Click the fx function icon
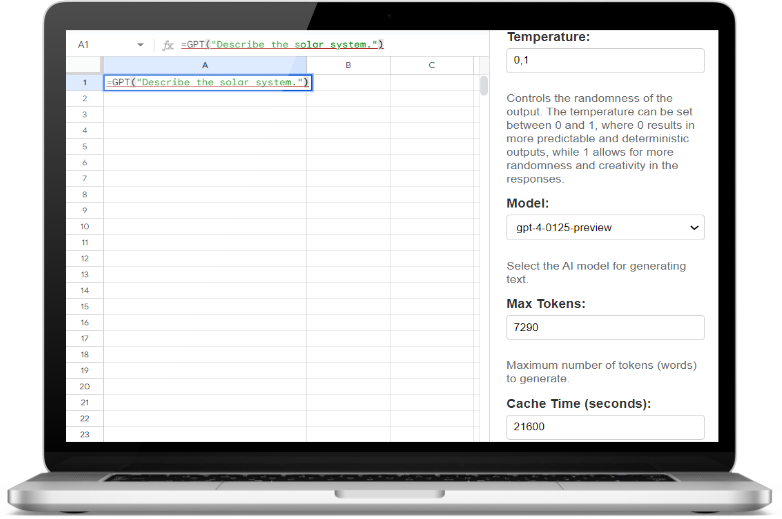The image size is (782, 519). [x=168, y=45]
